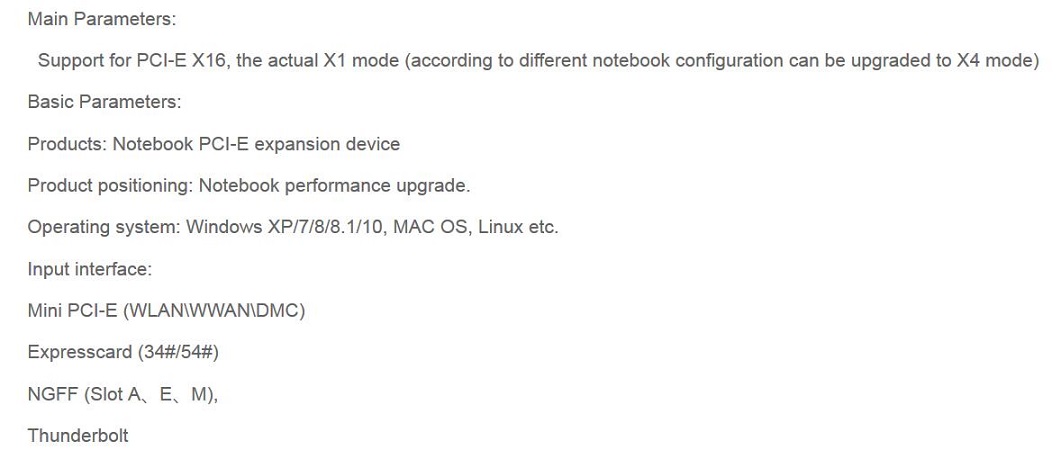Click '(WLAN\WWAN\DMC)' text
Image resolution: width=1061 pixels, height=459 pixels.
pyautogui.click(x=213, y=311)
